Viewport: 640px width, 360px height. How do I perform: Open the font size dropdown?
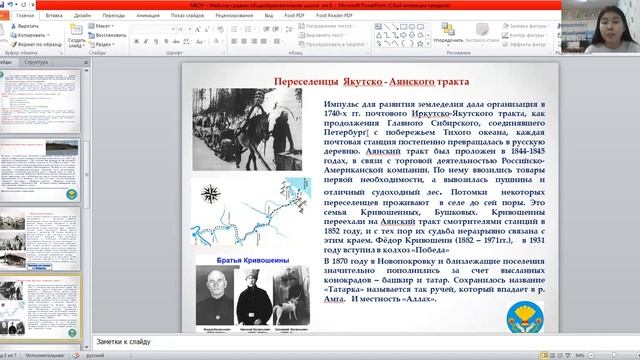190,29
